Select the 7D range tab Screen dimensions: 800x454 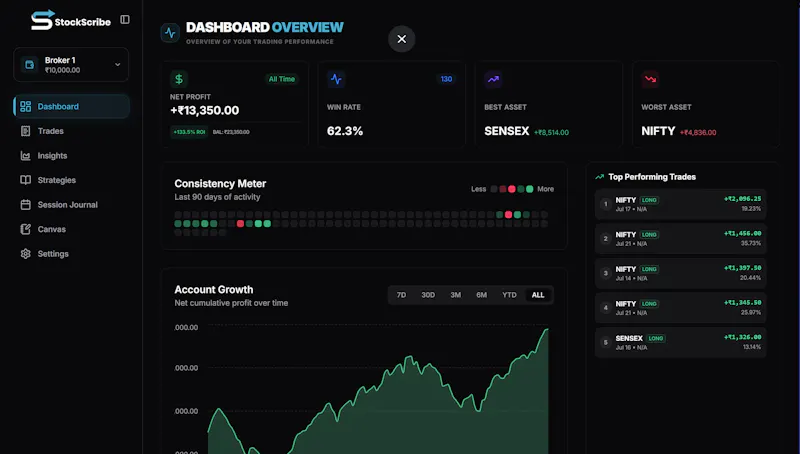pos(402,295)
